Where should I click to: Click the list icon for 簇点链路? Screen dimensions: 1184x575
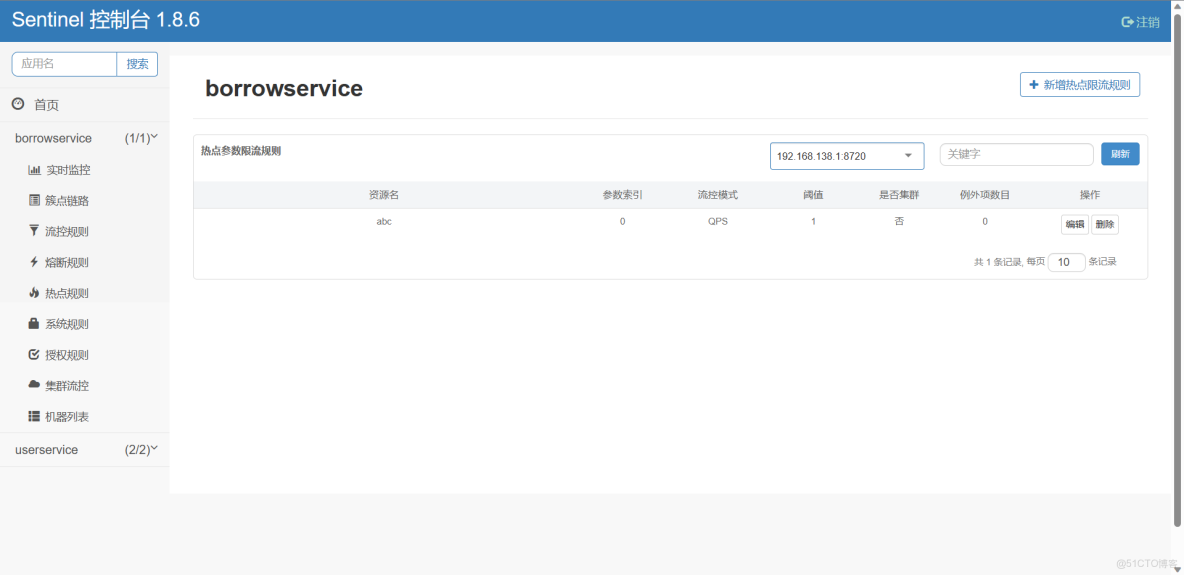click(34, 200)
